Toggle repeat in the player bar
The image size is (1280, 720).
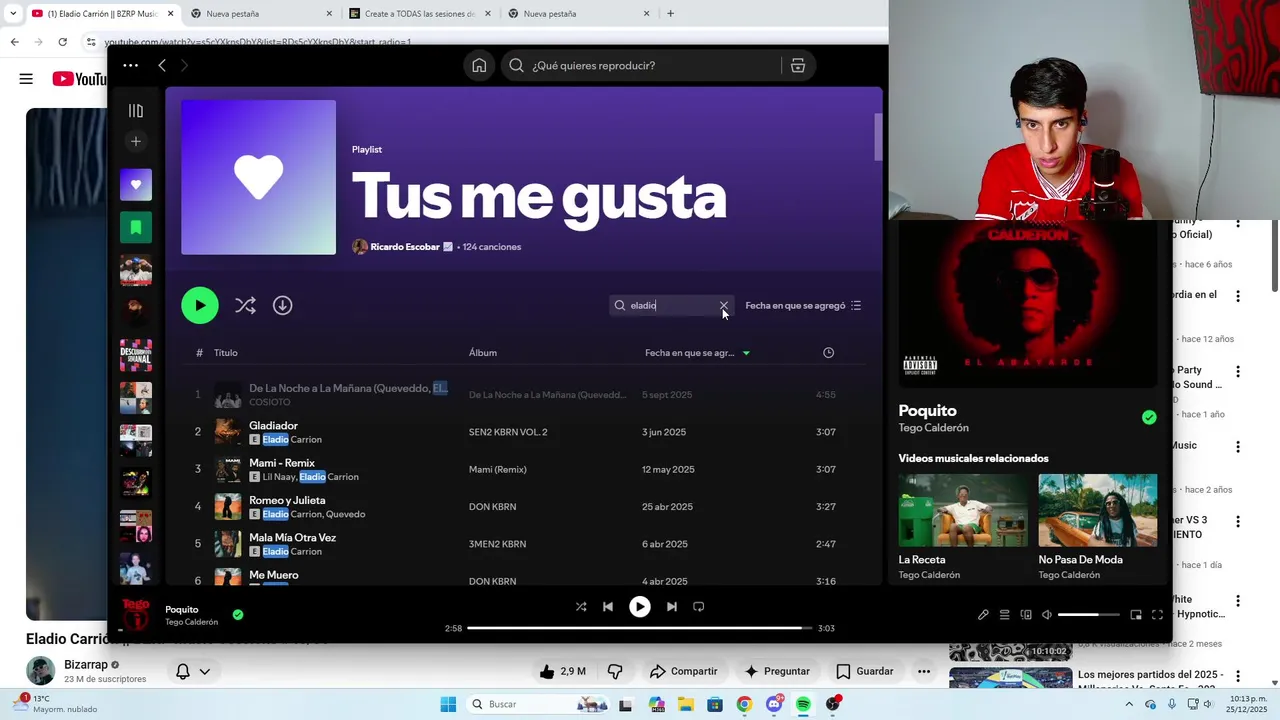tap(698, 606)
